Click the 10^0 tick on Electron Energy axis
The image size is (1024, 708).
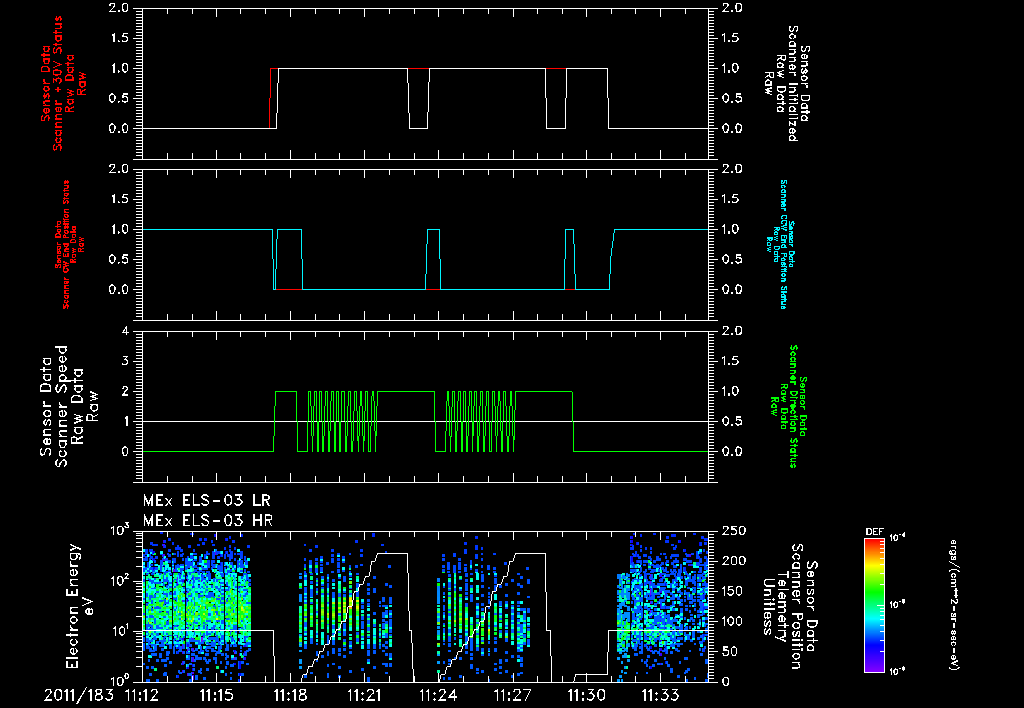coord(120,680)
